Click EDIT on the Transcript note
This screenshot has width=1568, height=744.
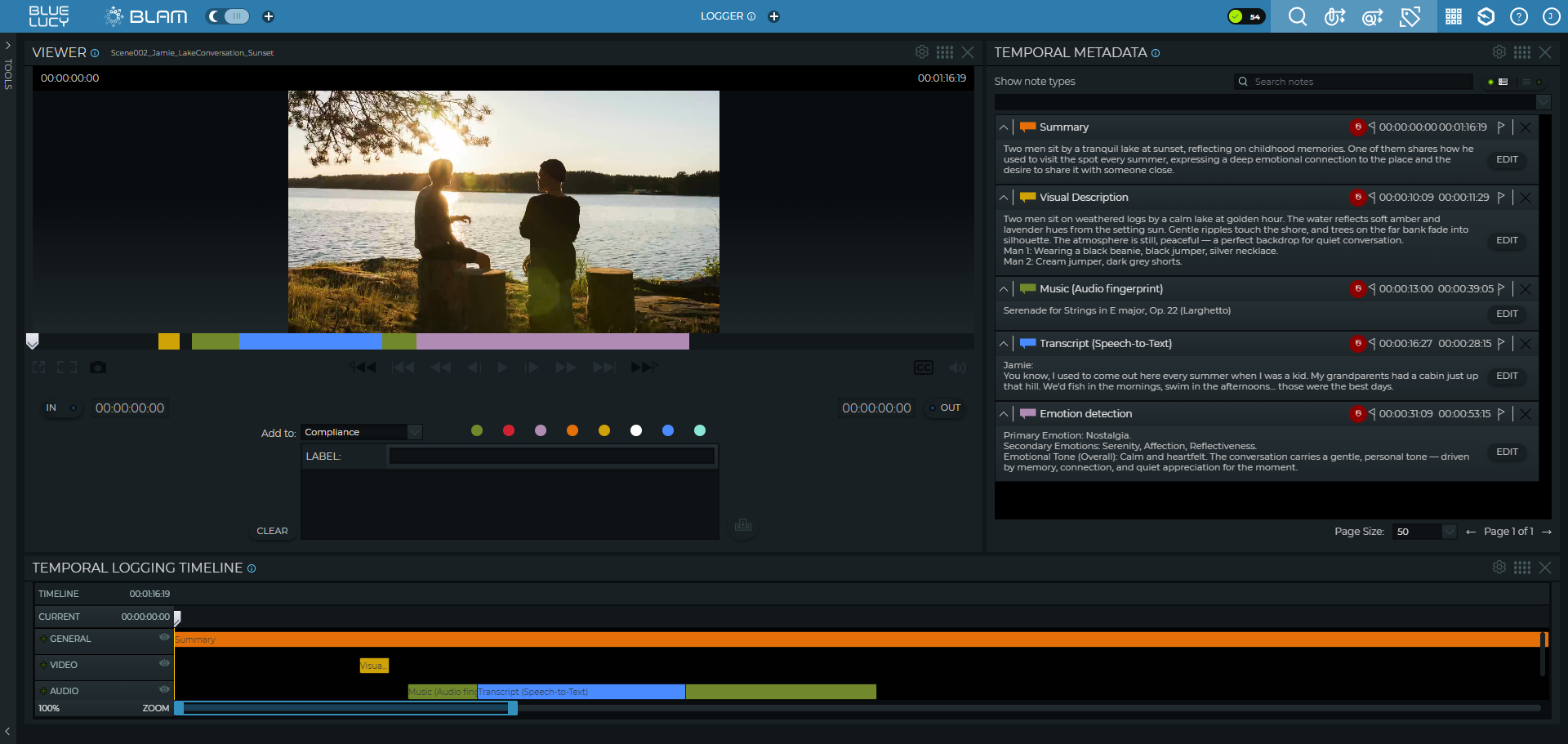(x=1507, y=376)
